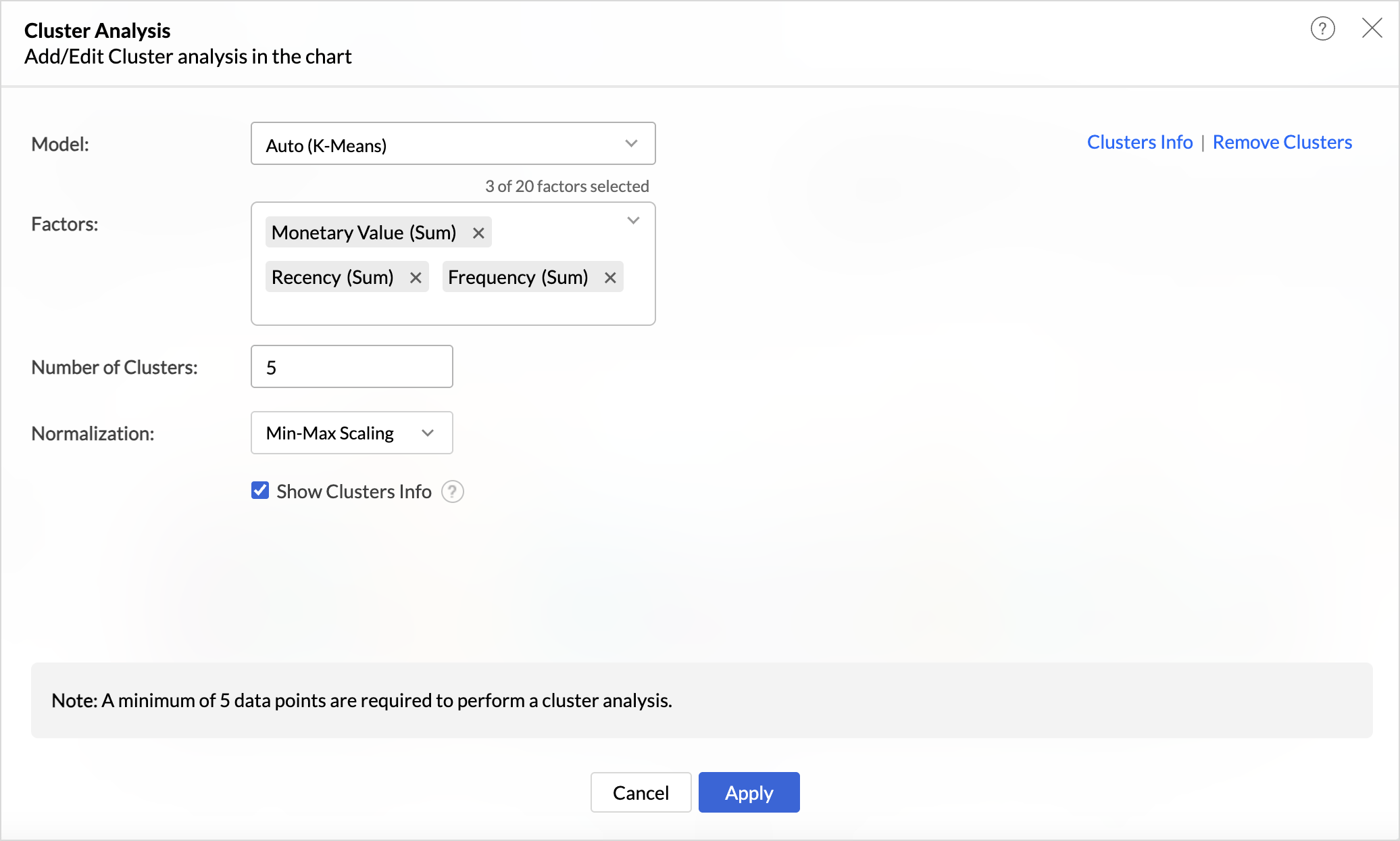
Task: Click the Monetary Value (Sum) tag label
Action: pos(364,233)
